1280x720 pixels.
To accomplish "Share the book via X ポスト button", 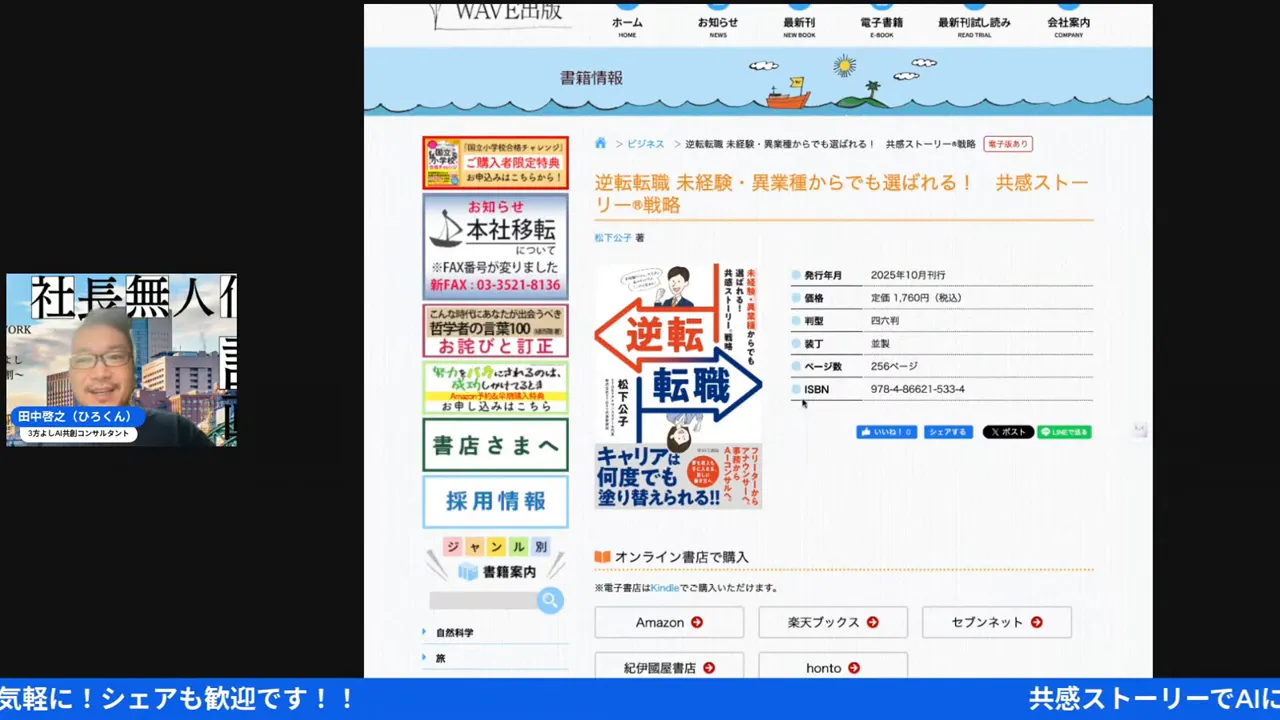I will 1008,432.
